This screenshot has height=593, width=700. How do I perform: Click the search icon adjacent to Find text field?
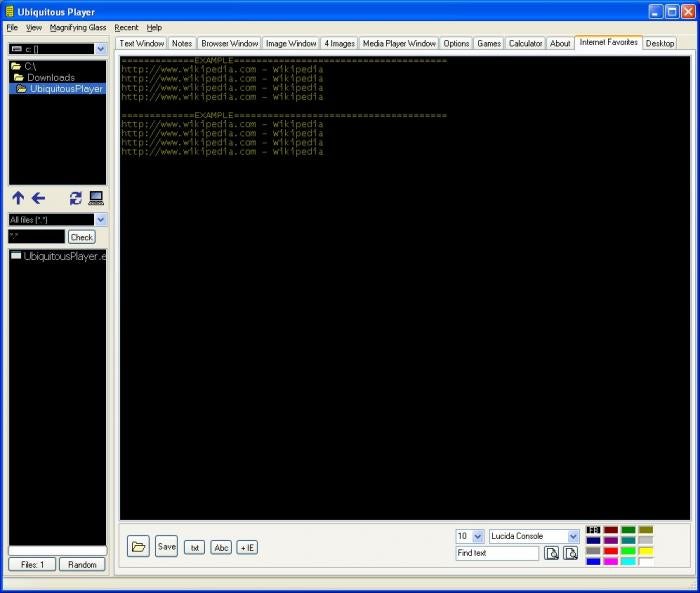(x=552, y=553)
